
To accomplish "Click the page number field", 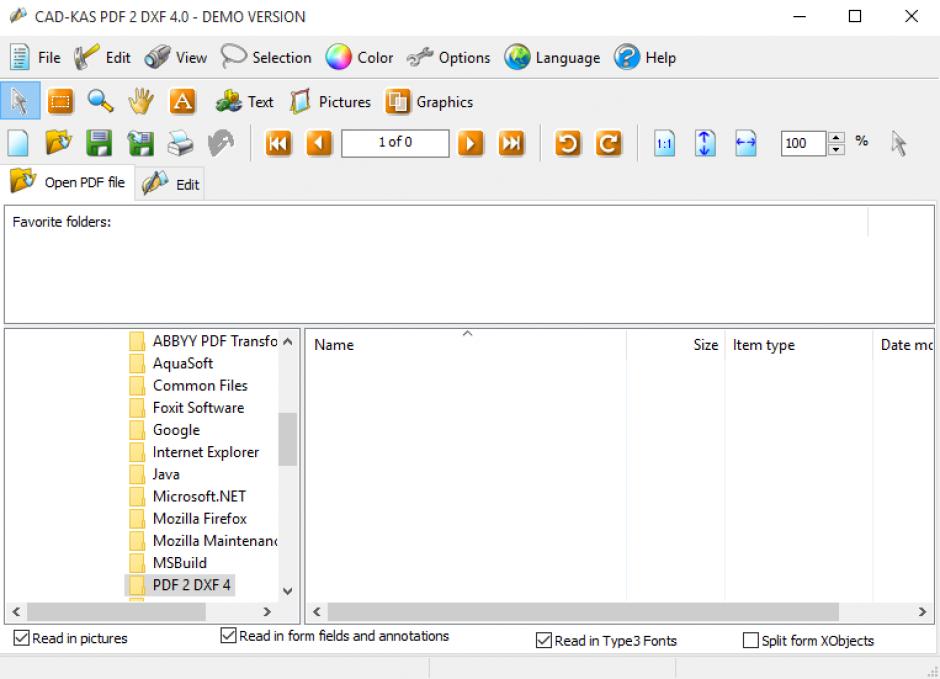I will (x=395, y=143).
